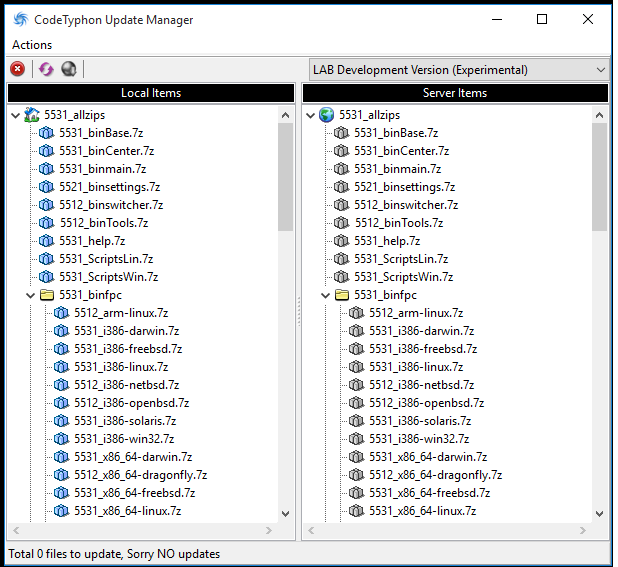Select server 5531_i386-linux.7z row

click(416, 367)
